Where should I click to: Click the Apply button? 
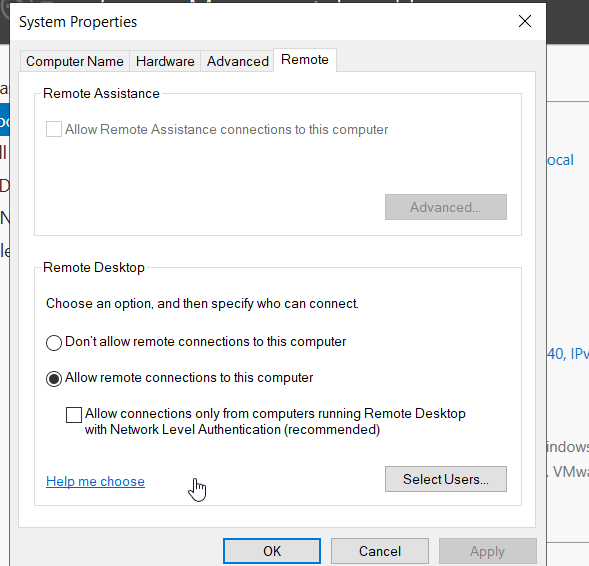click(x=487, y=551)
